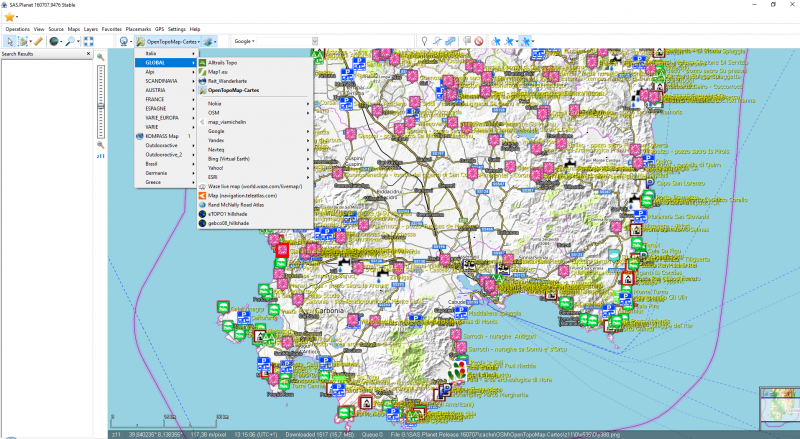The width and height of the screenshot is (800, 439).
Task: Choose Alltrails Topo map from submenu
Action: [223, 62]
